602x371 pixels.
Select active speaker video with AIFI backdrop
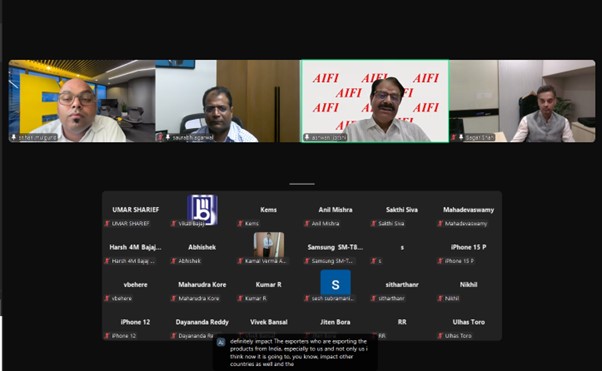click(x=375, y=101)
